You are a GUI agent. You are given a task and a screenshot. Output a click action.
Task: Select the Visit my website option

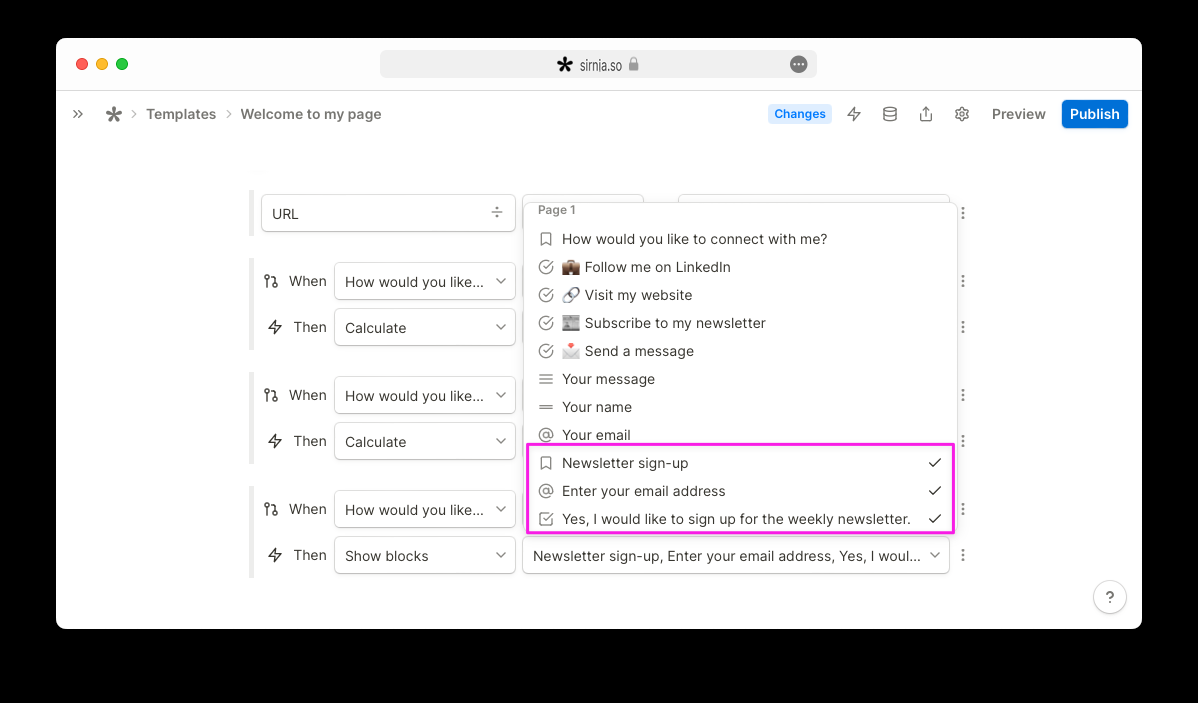pos(741,295)
